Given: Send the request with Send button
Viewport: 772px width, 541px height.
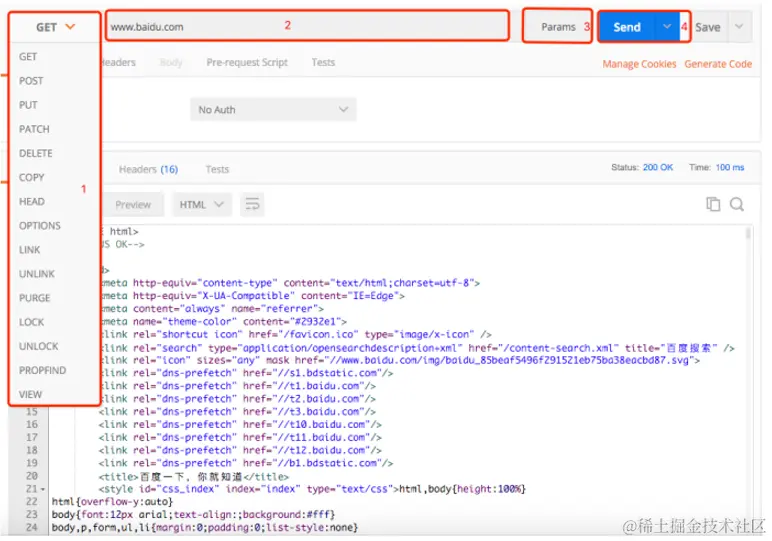Looking at the screenshot, I should [626, 27].
